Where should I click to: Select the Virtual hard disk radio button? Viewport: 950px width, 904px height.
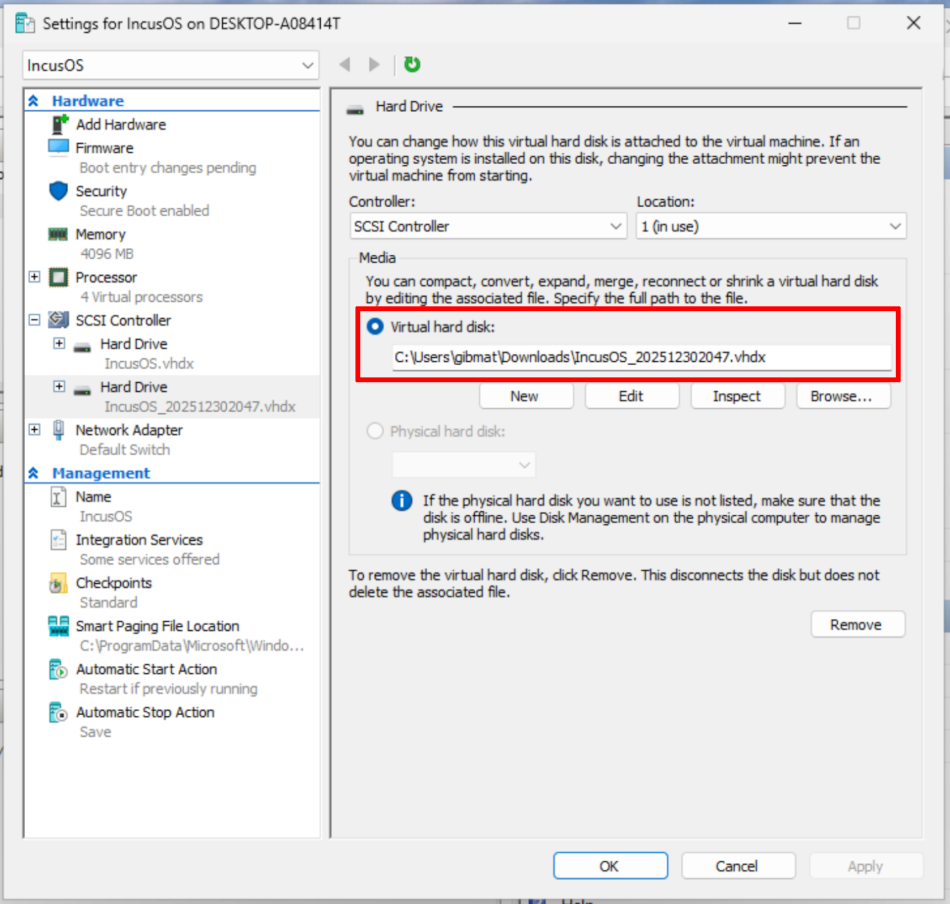pos(375,327)
